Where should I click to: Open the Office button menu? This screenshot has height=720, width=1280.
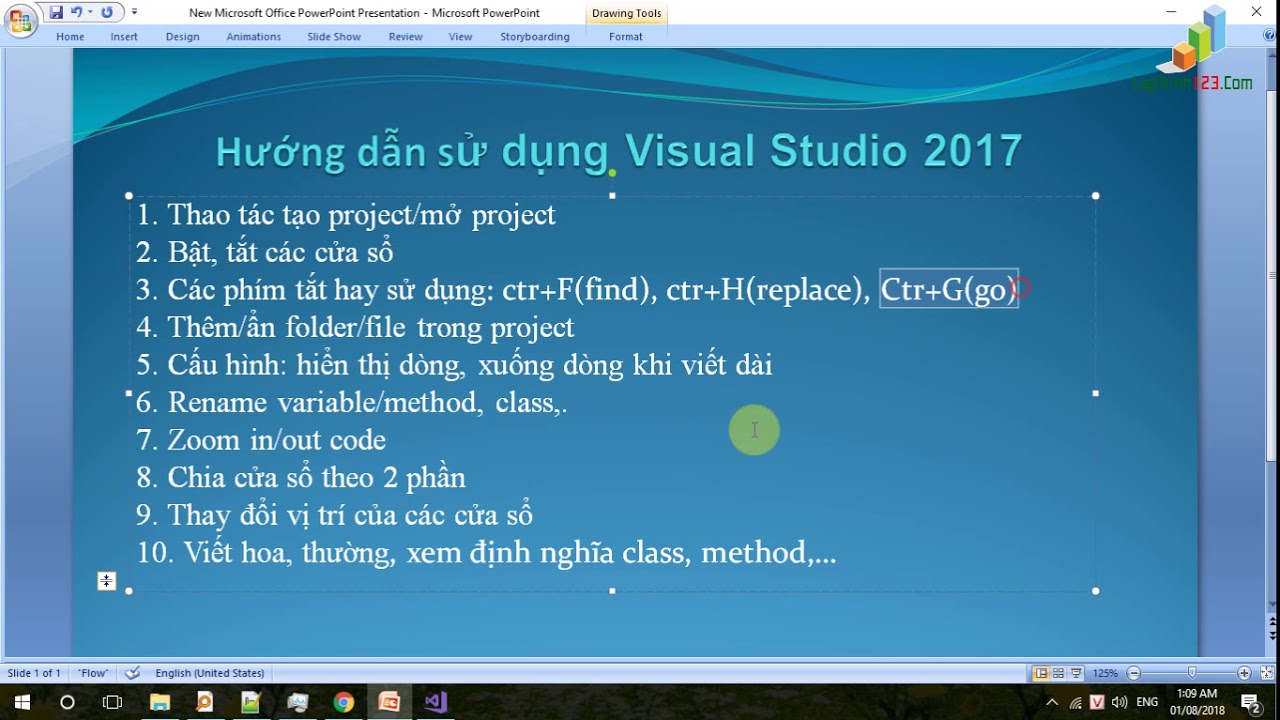(20, 20)
